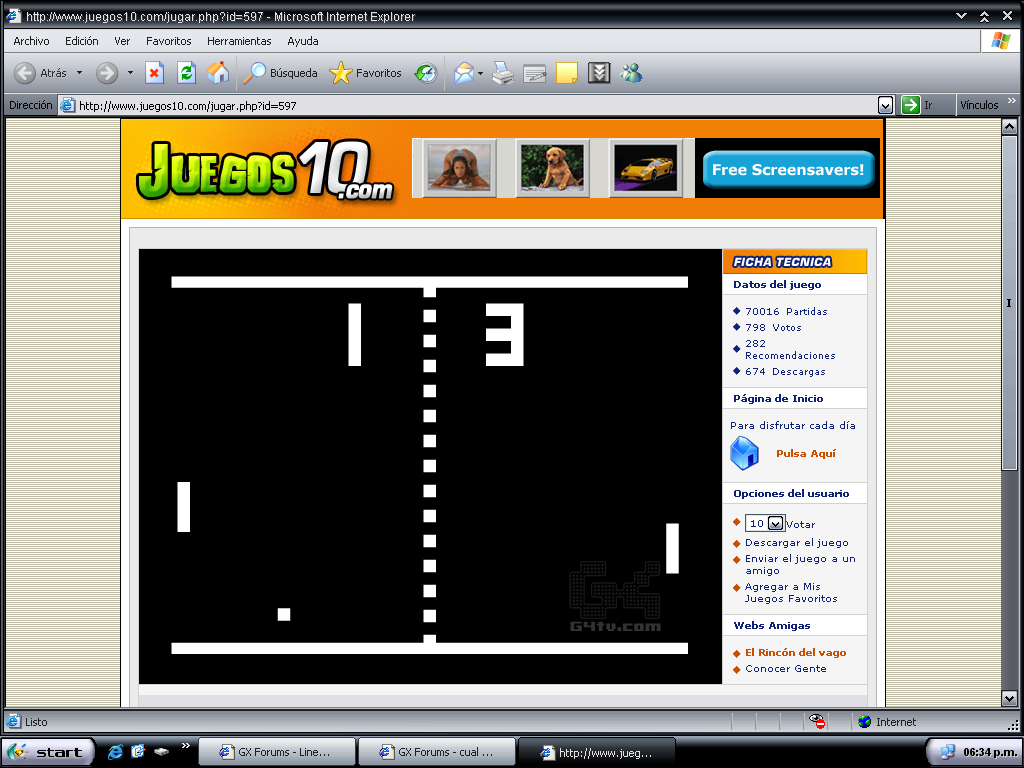Viewport: 1024px width, 768px height.
Task: Open the puppy screensaver thumbnail
Action: coord(552,168)
